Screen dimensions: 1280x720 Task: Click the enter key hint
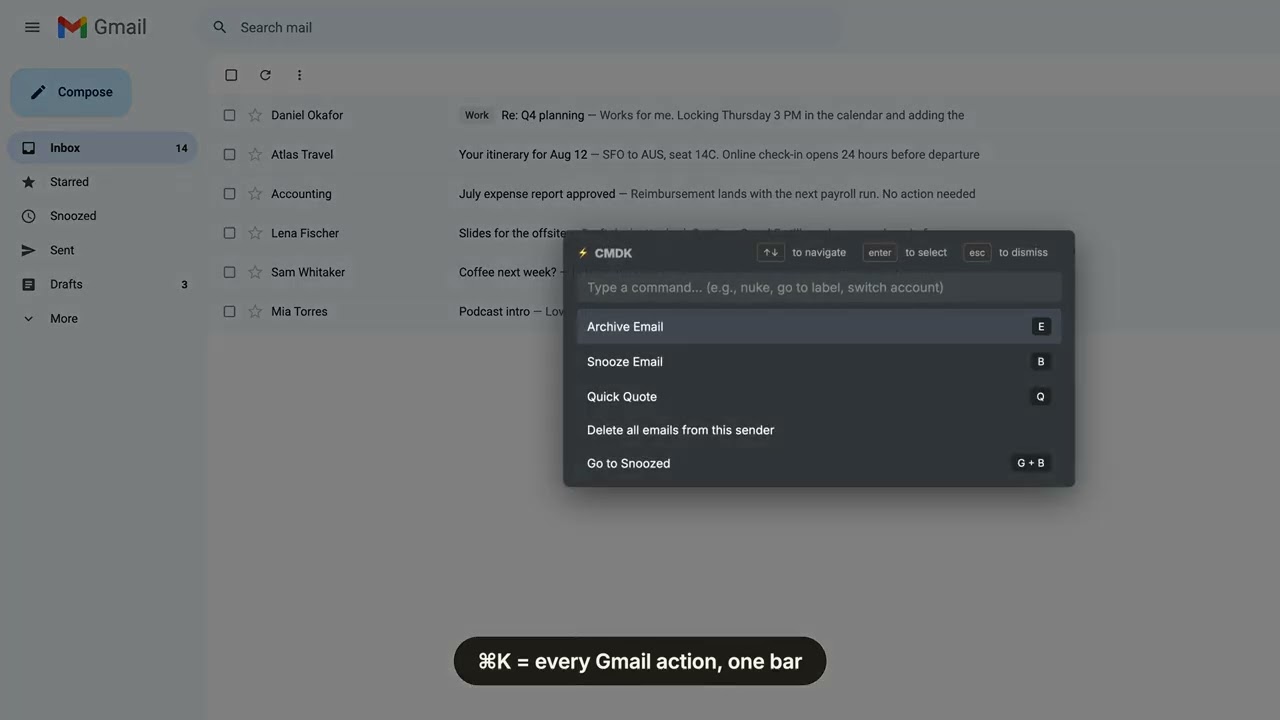(x=880, y=253)
